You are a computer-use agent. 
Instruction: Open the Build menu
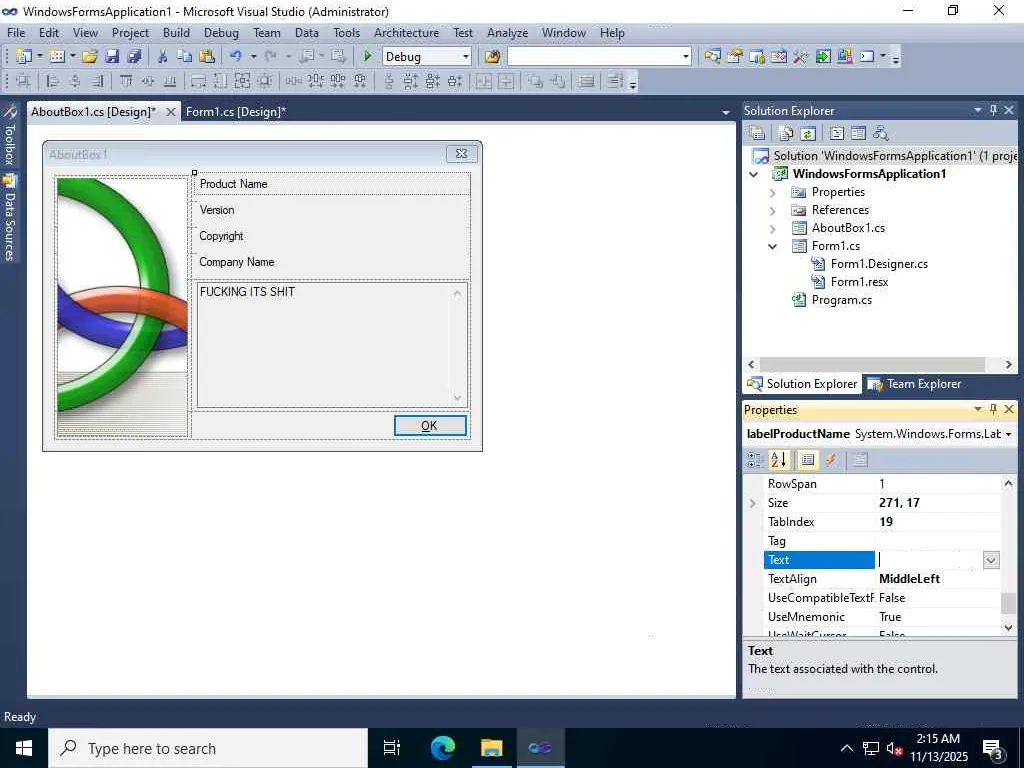pyautogui.click(x=176, y=33)
